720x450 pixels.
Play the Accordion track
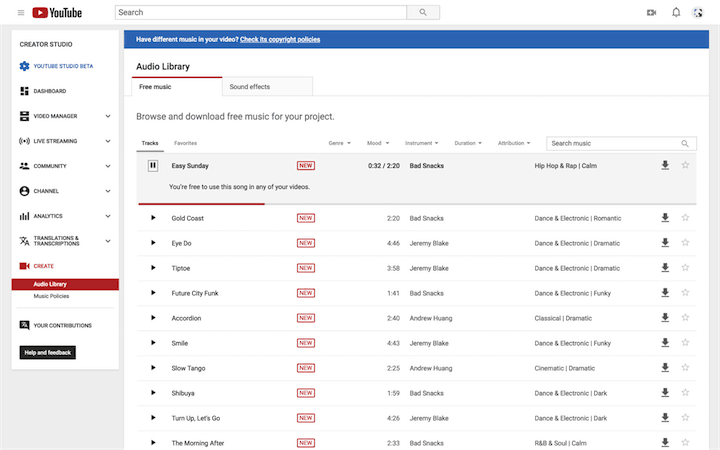(x=153, y=318)
